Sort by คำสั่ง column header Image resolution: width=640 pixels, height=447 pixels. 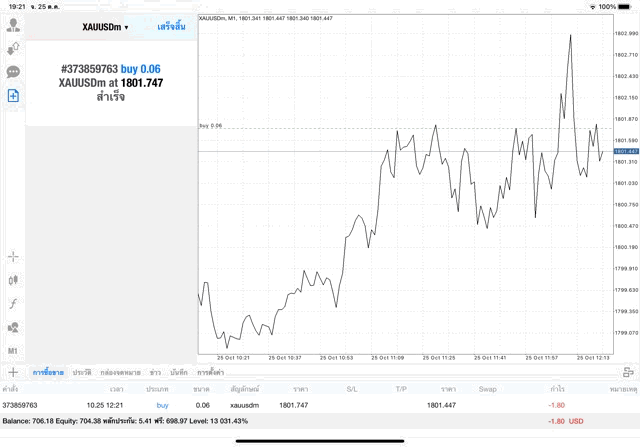point(10,389)
